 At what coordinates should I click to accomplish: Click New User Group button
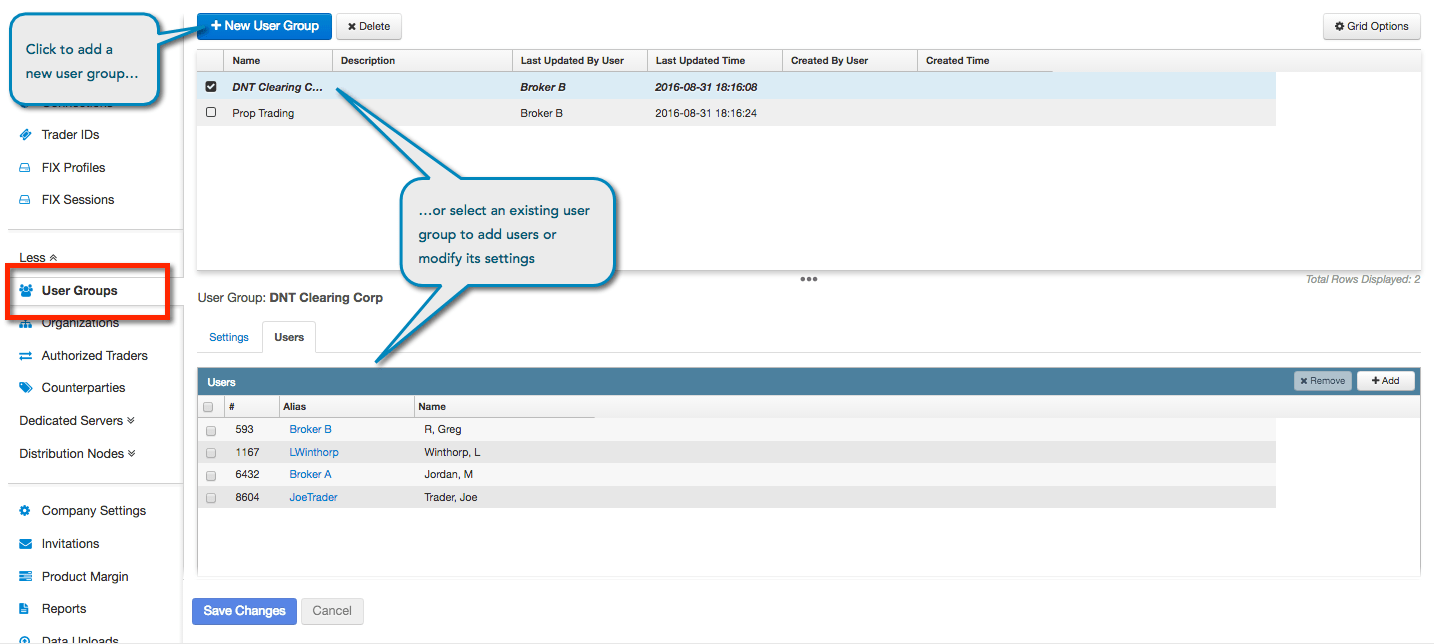point(264,26)
